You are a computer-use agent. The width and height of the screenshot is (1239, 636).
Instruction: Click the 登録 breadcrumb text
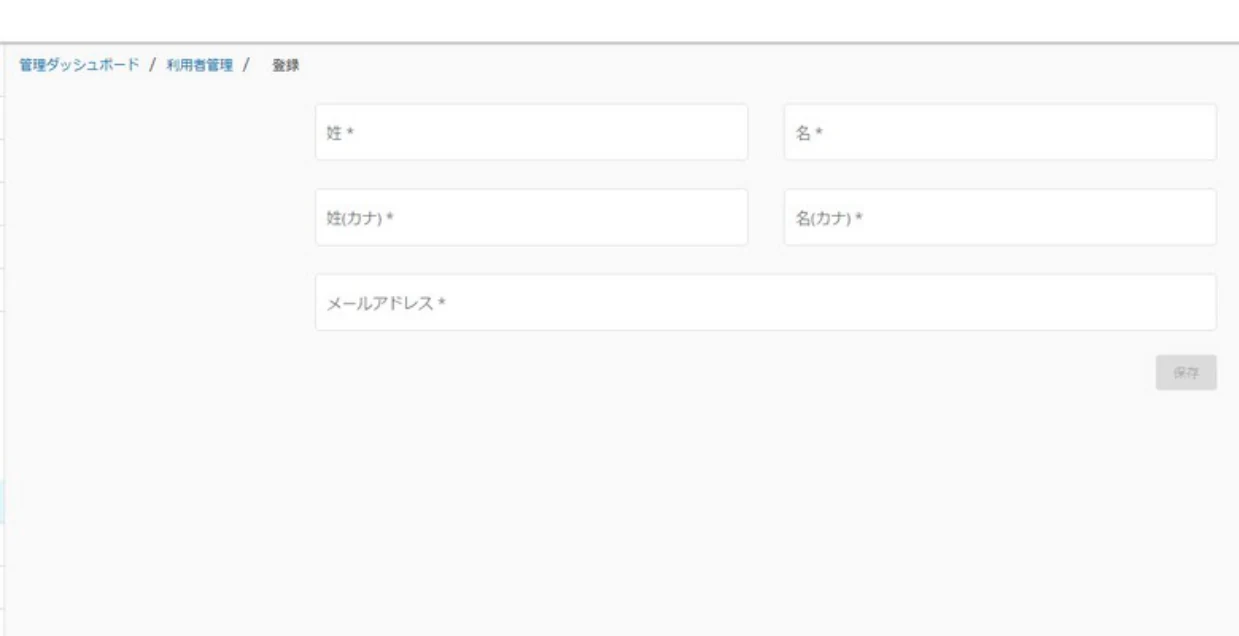click(286, 65)
